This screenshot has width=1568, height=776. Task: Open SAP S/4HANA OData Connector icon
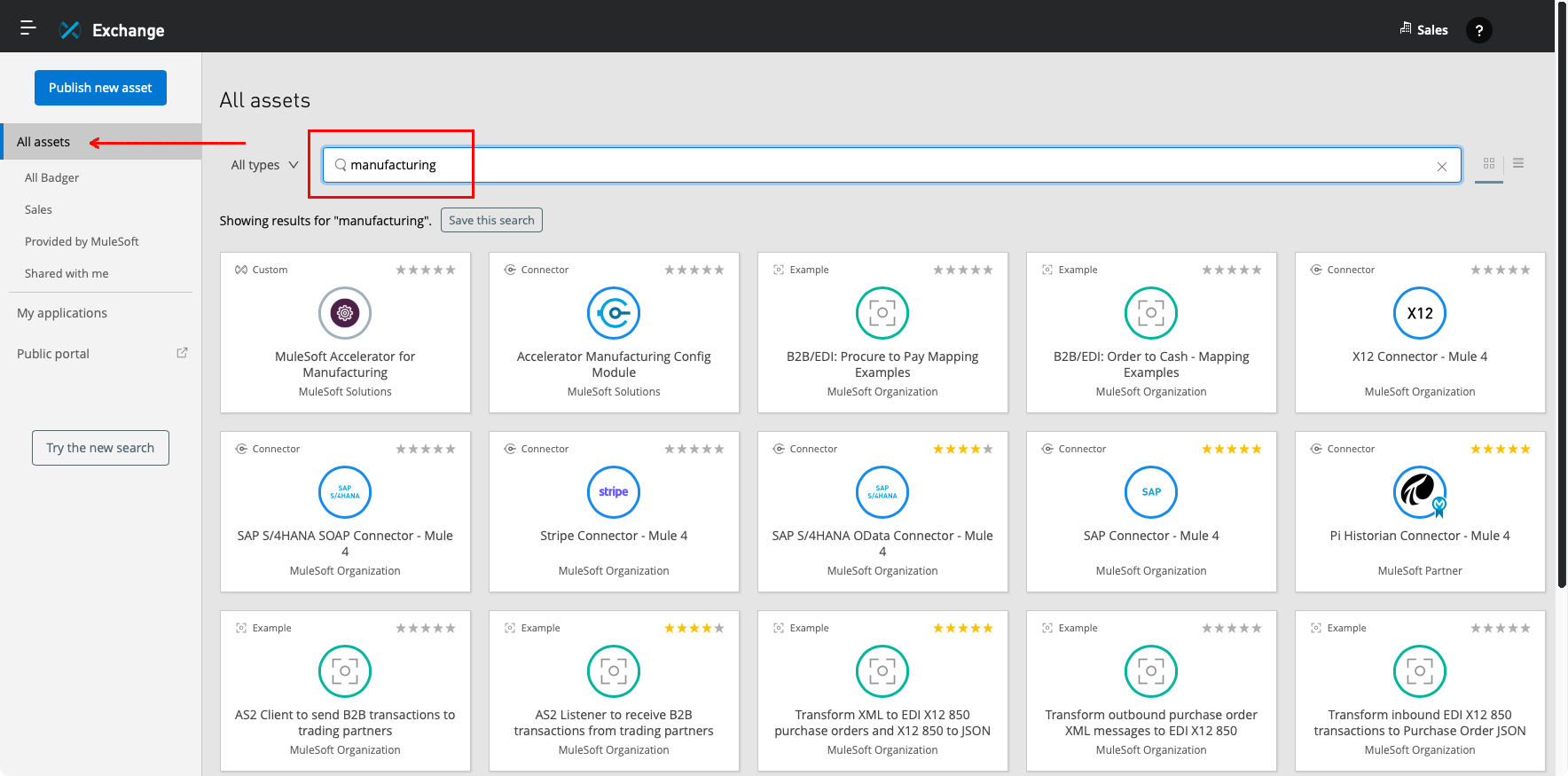pyautogui.click(x=882, y=492)
